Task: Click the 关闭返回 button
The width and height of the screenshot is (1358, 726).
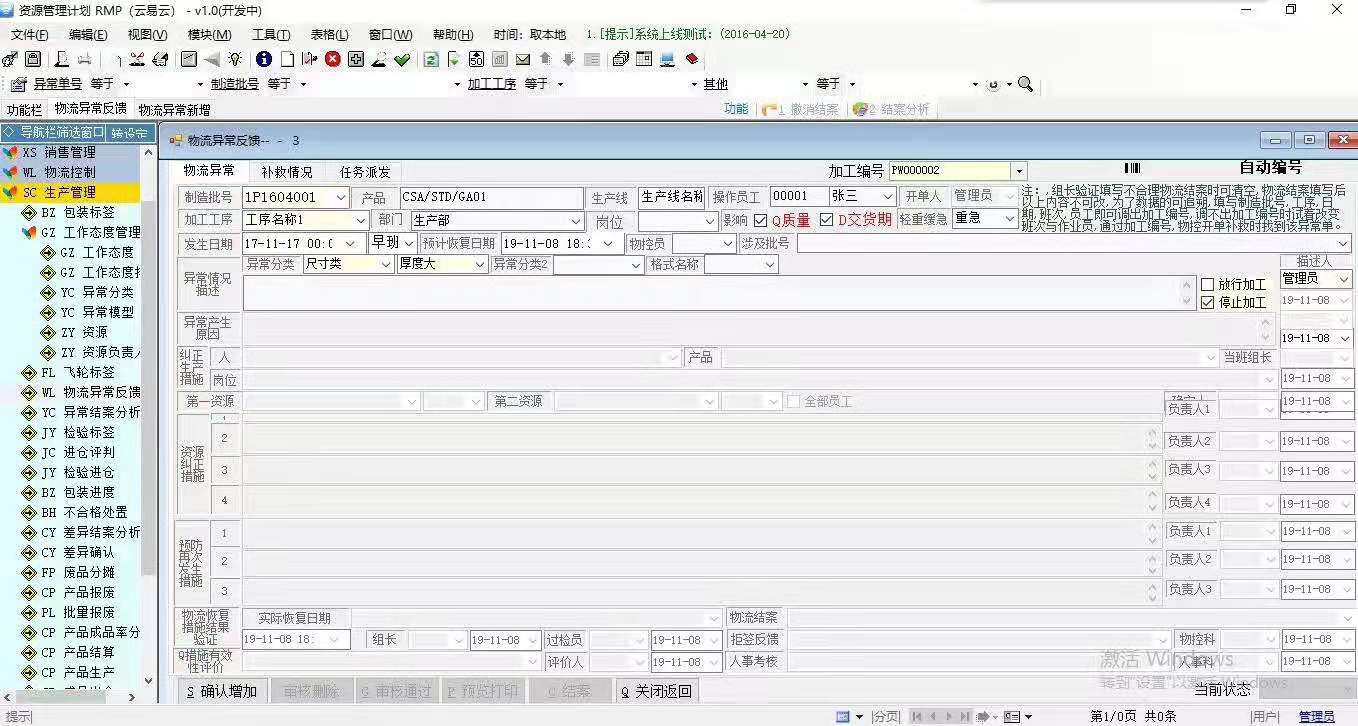Action: [656, 690]
